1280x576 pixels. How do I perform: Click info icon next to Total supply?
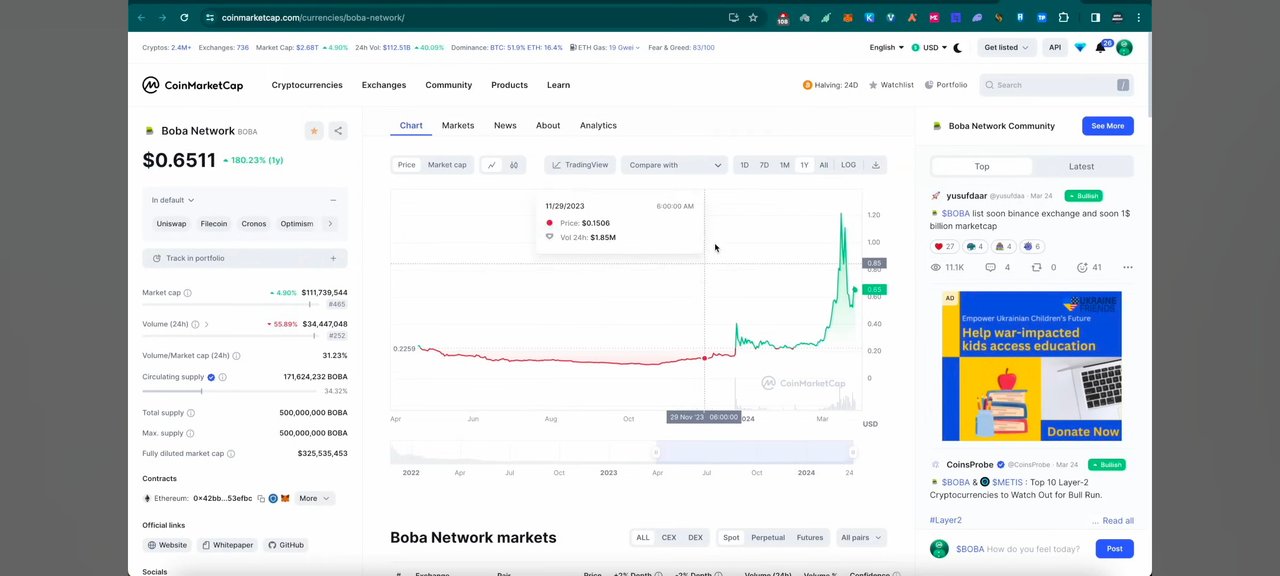click(191, 413)
